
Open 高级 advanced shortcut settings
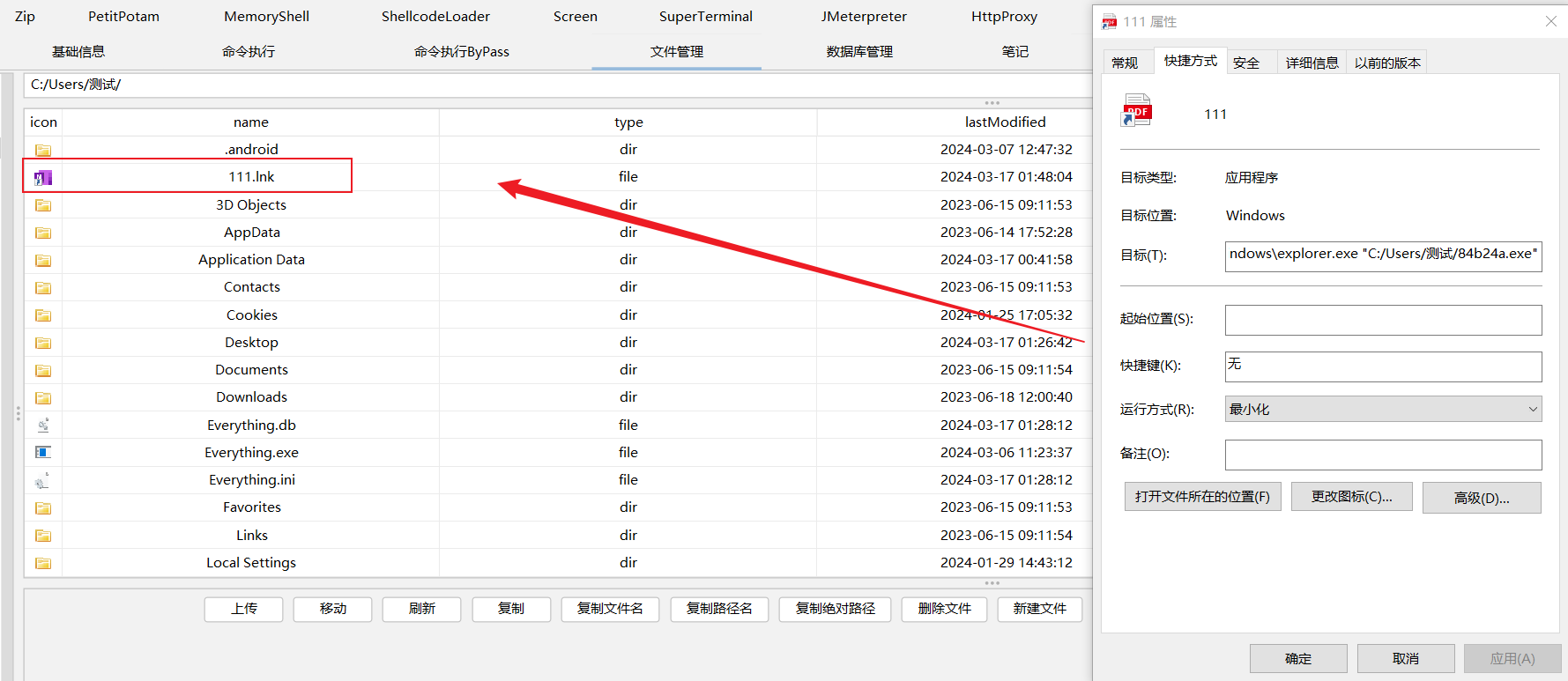click(x=1481, y=498)
